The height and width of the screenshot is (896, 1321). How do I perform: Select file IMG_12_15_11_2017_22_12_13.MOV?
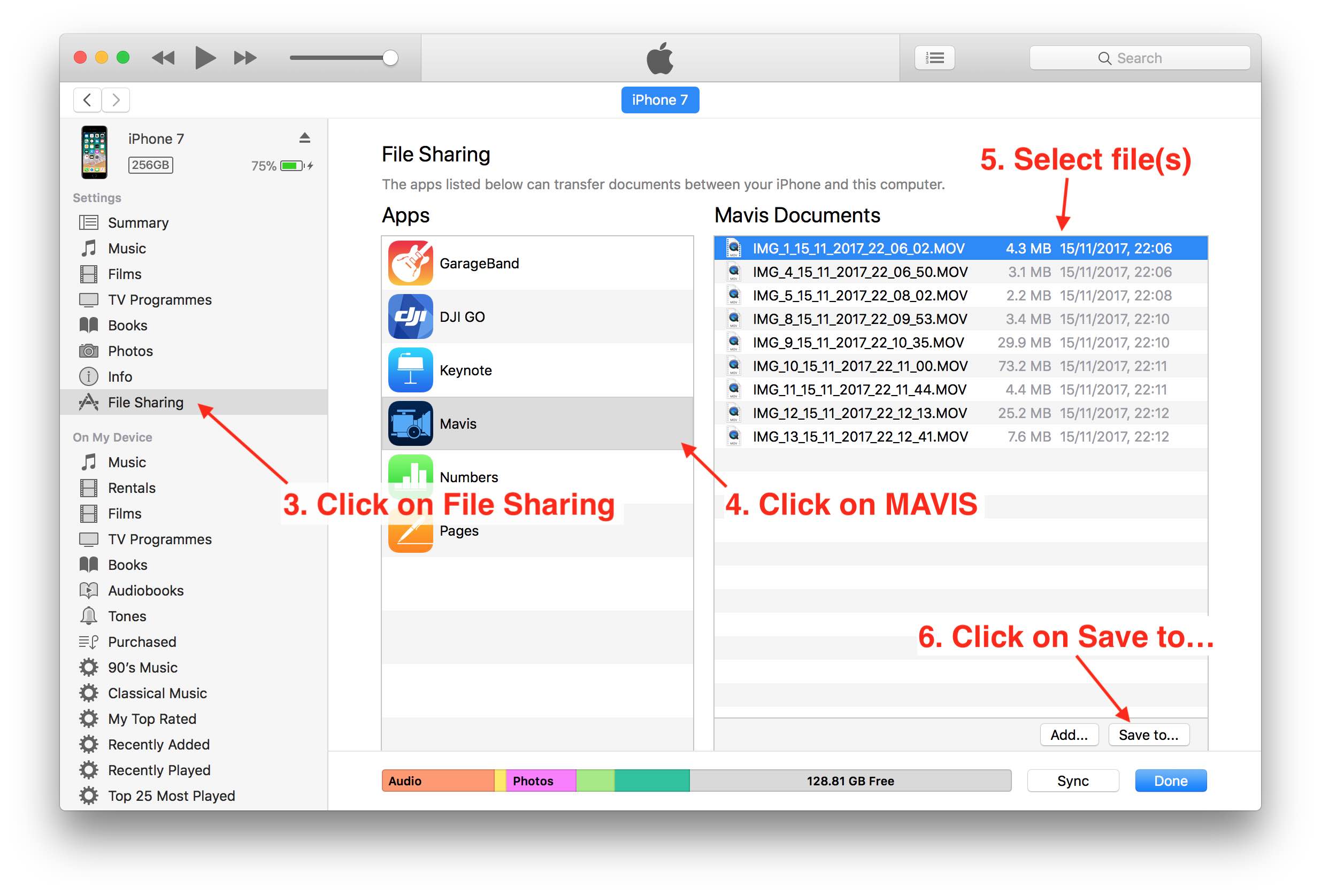[961, 413]
